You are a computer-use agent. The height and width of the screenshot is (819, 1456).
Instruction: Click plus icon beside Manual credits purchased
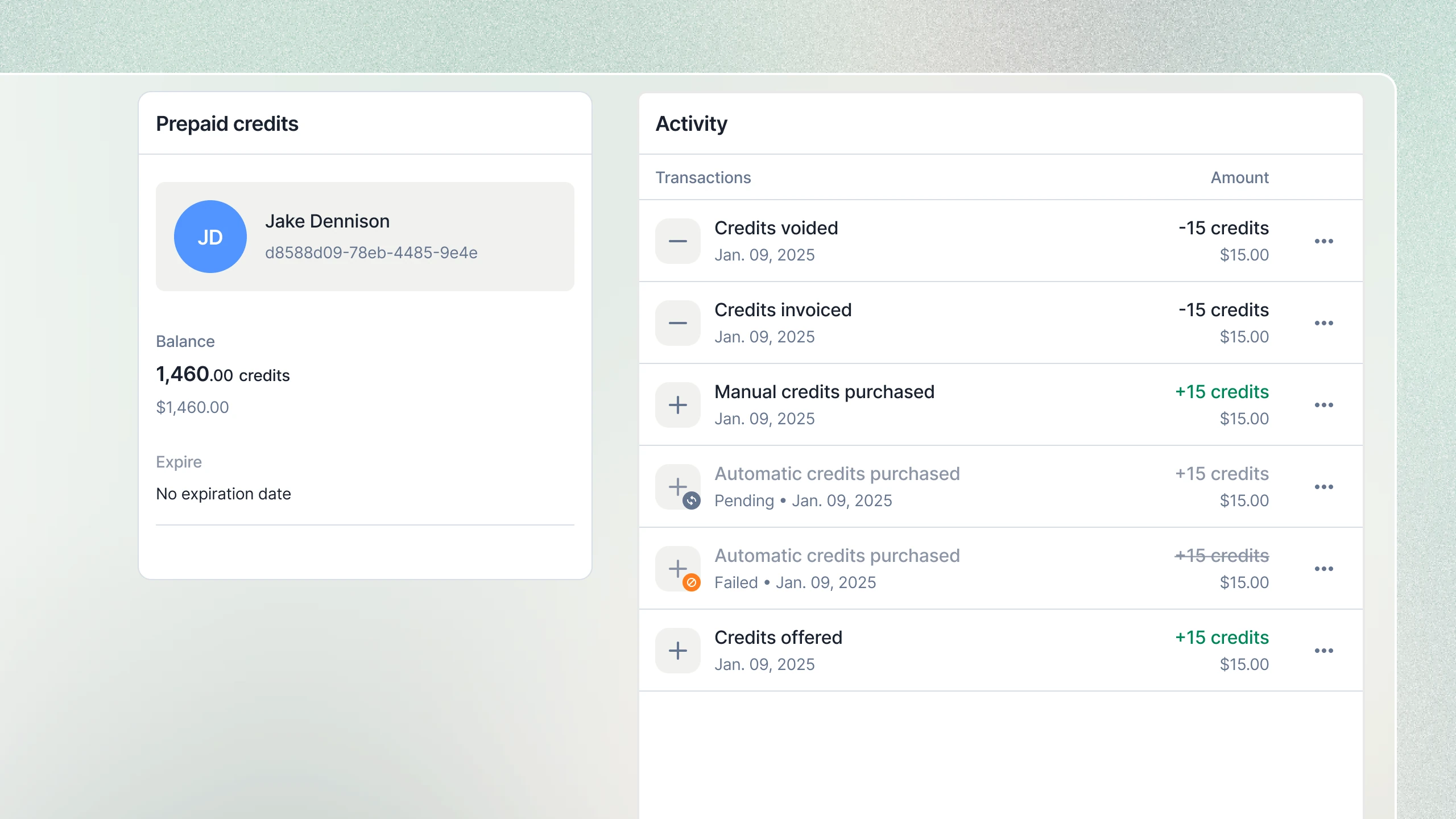[677, 405]
